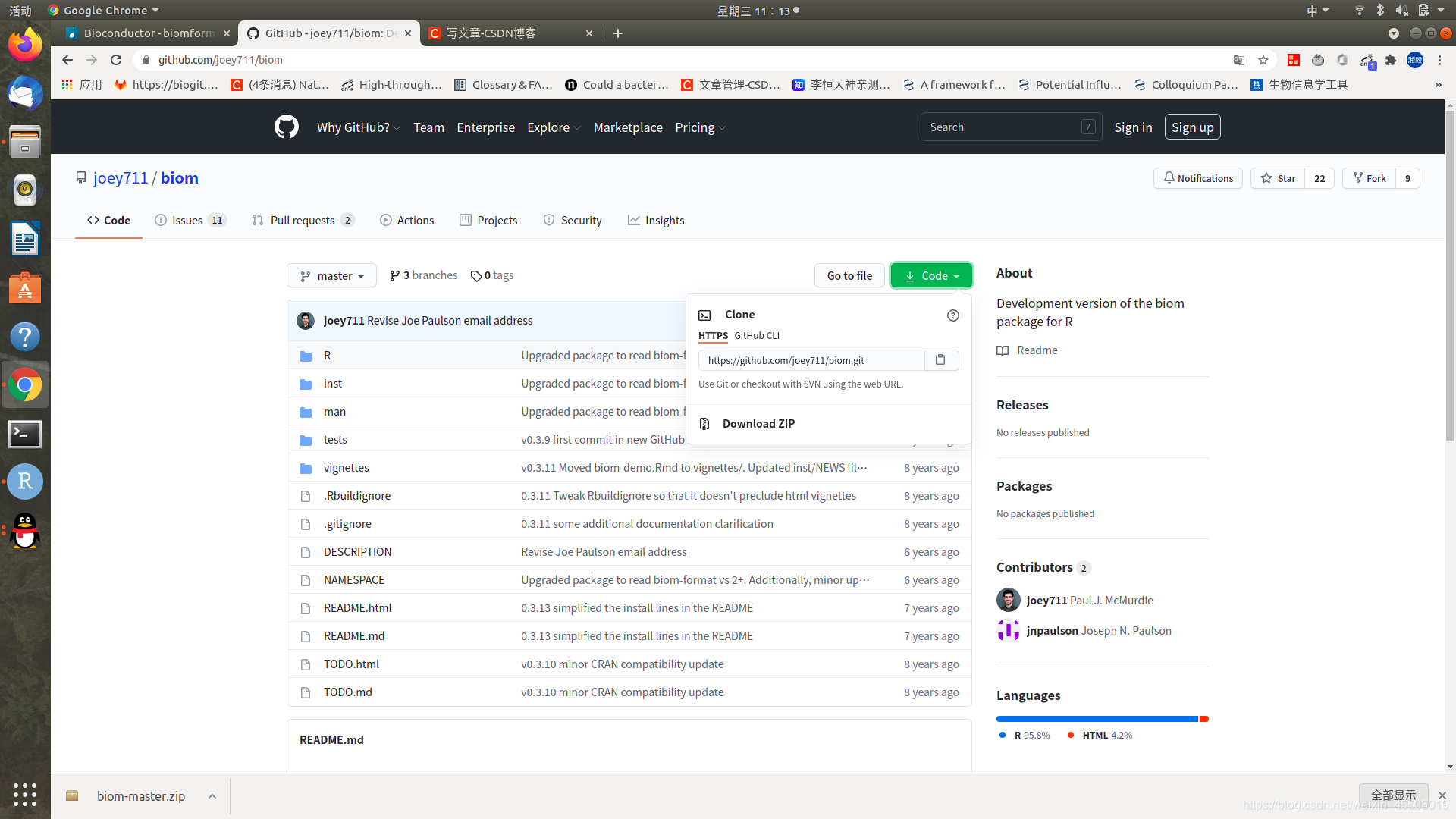This screenshot has height=819, width=1456.
Task: Open the Chrome extensions puzzle icon
Action: [x=1391, y=60]
